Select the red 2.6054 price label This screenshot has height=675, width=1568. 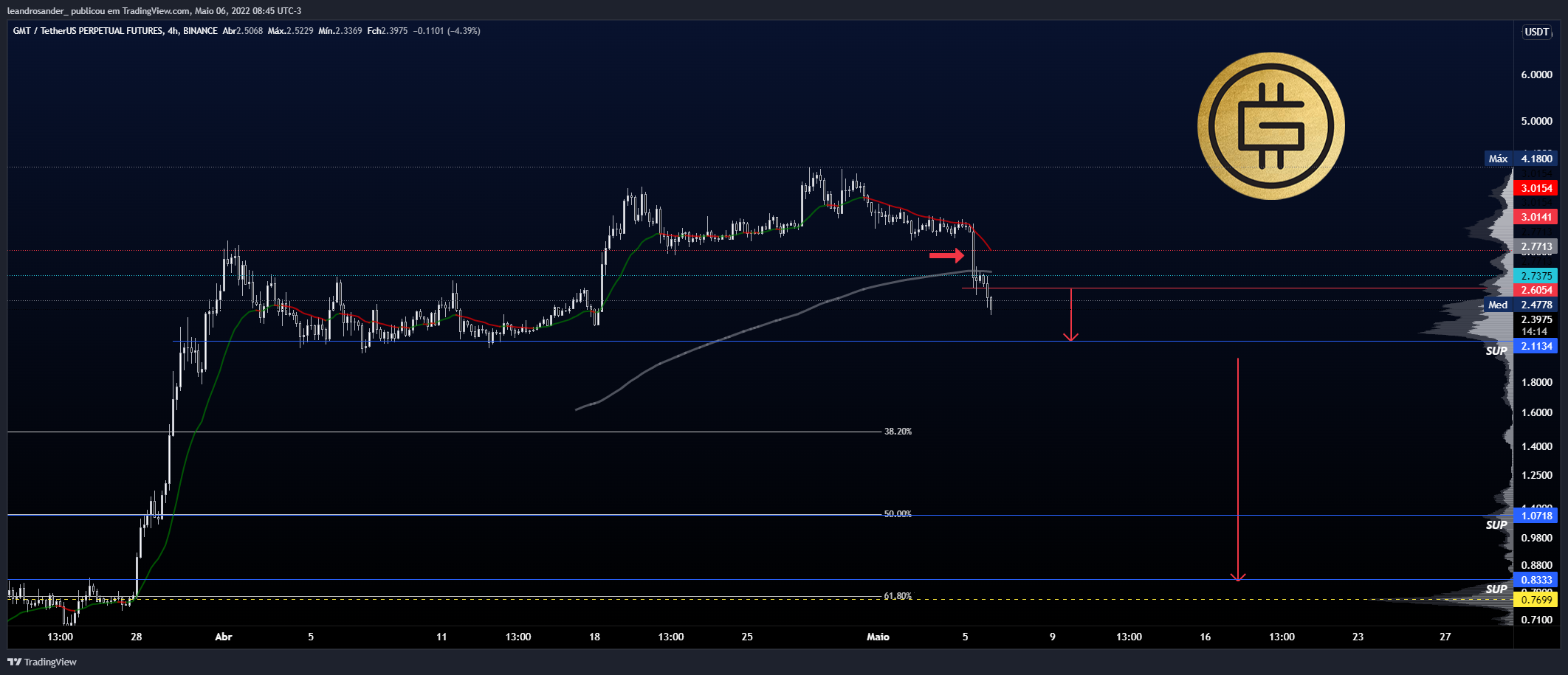(1536, 290)
